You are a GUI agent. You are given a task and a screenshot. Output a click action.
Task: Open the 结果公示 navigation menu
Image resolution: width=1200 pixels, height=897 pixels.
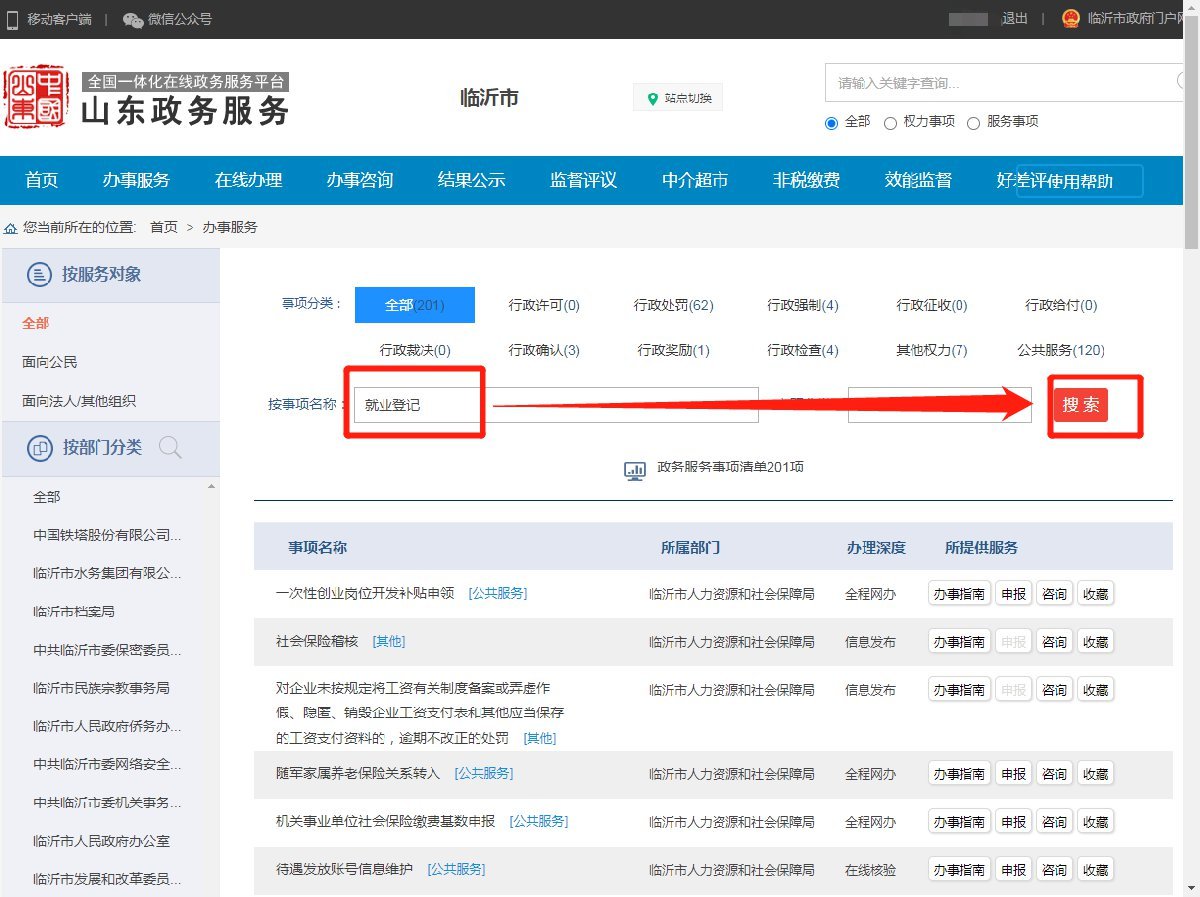click(471, 181)
